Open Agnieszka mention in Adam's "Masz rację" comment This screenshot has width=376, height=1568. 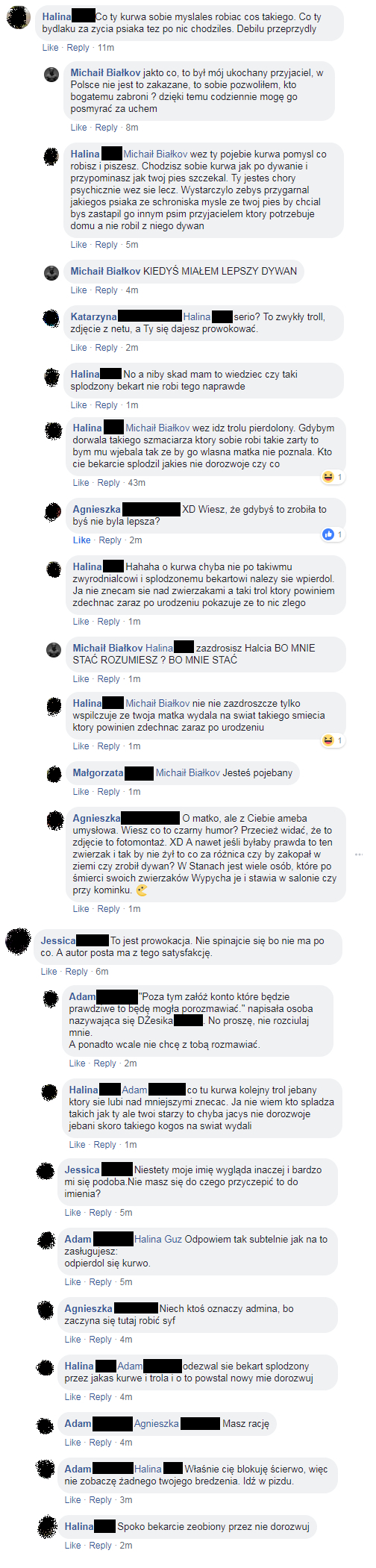157,1423
